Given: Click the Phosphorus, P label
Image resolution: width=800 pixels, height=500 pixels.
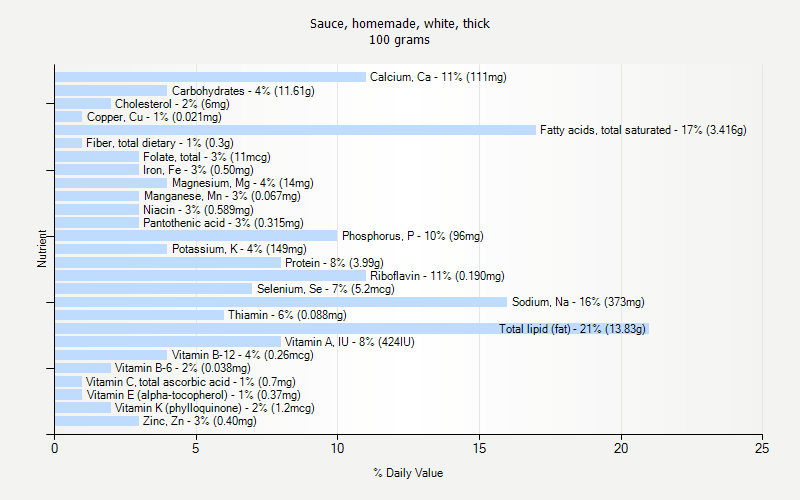Looking at the screenshot, I should [412, 236].
